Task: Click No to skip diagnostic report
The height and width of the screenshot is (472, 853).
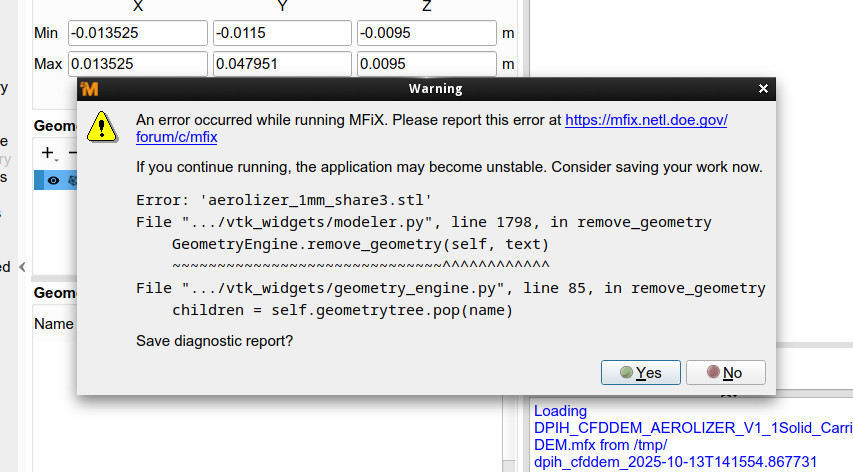Action: [x=725, y=373]
